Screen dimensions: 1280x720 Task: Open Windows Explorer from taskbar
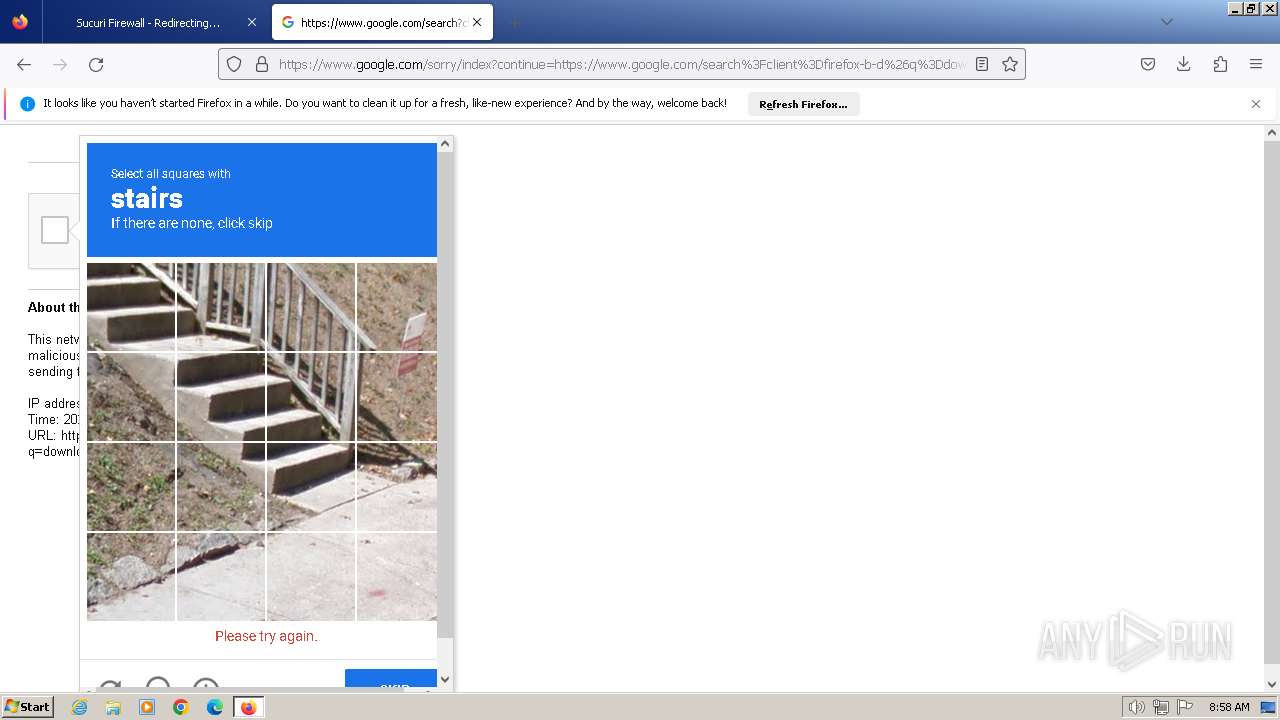pos(113,707)
